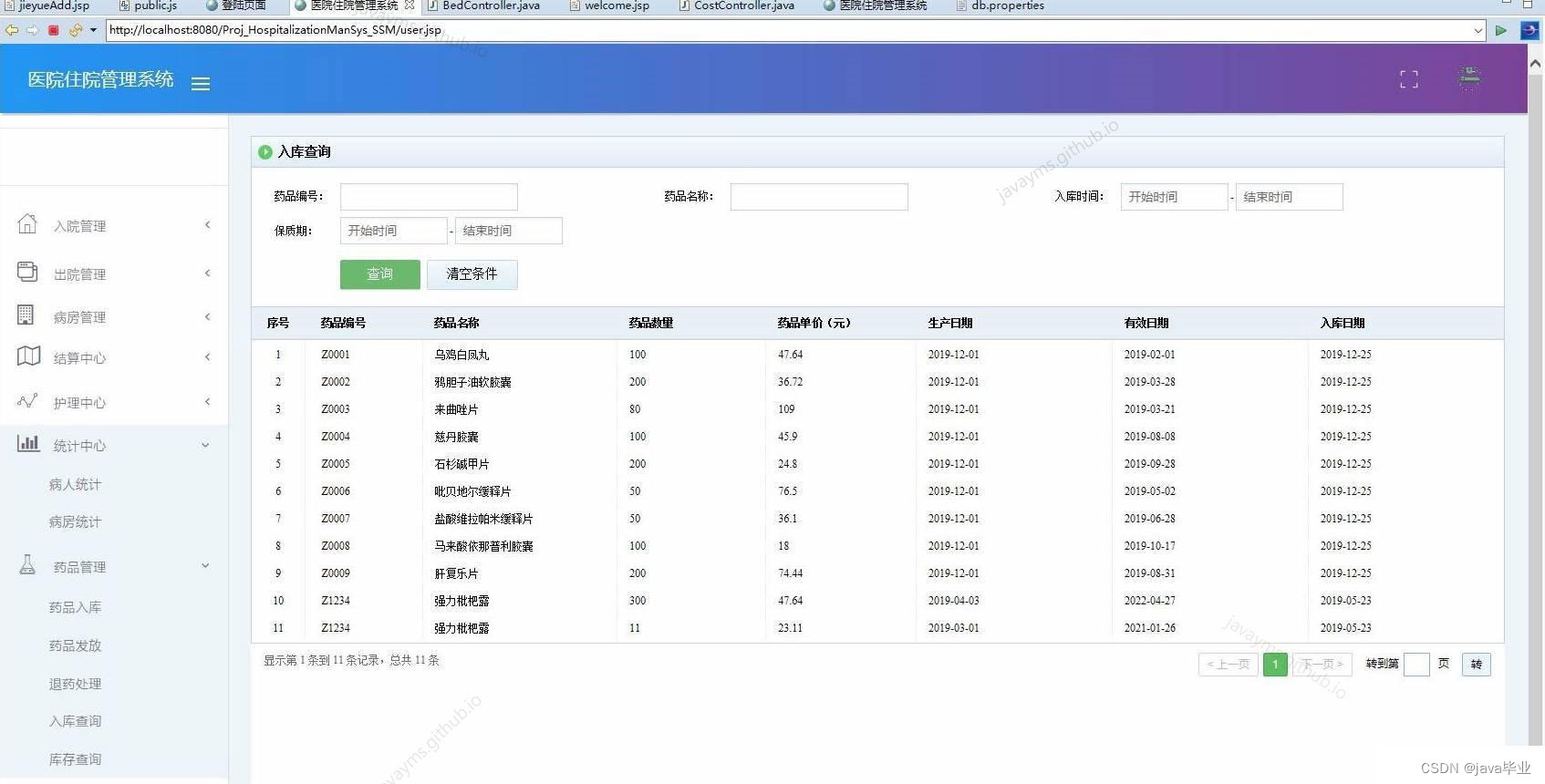Expand the 结算中心 menu chevron
The width and height of the screenshot is (1545, 784).
pyautogui.click(x=208, y=356)
